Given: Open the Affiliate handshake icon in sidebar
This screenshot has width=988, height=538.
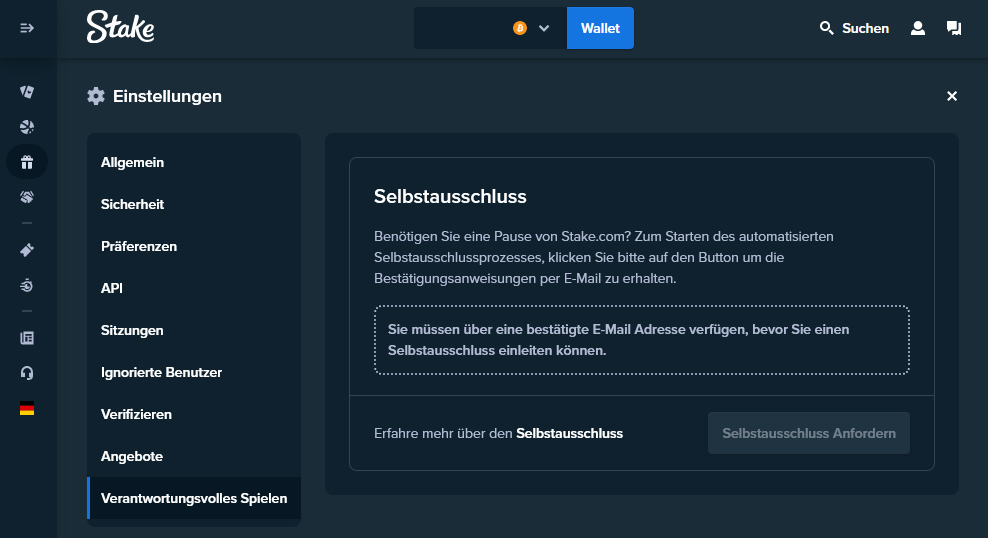Looking at the screenshot, I should click(26, 197).
